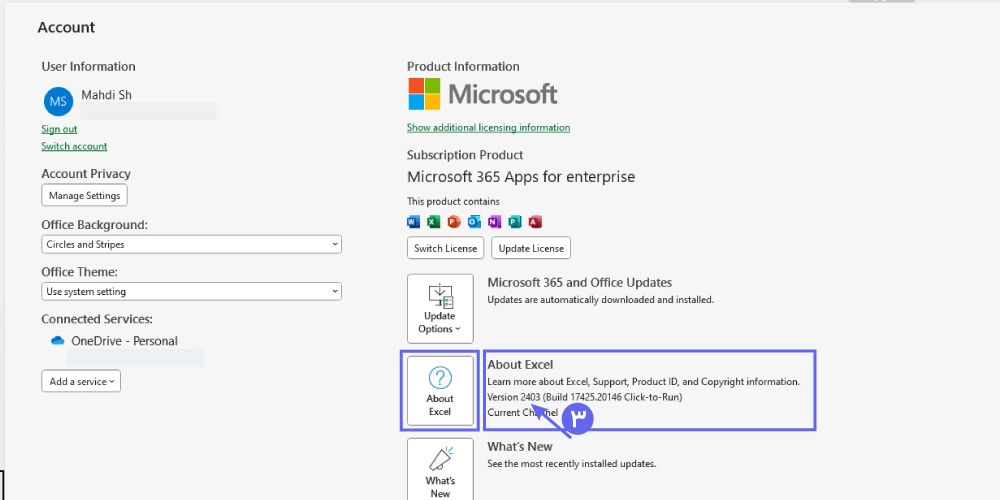The height and width of the screenshot is (500, 1000).
Task: Click the teal Publisher product icon
Action: pos(515,221)
